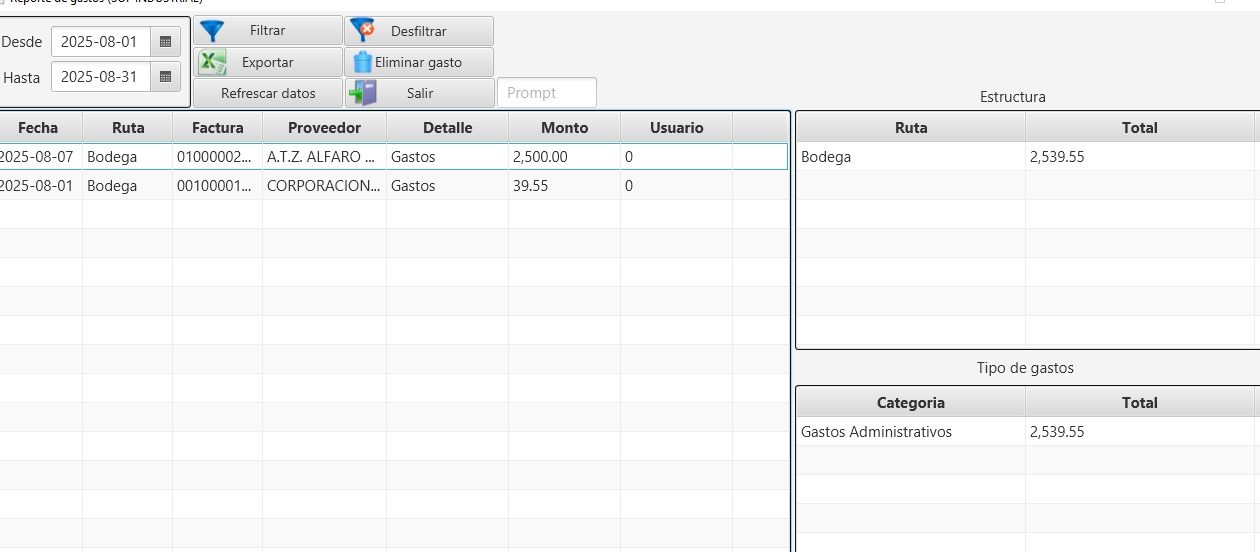The image size is (1260, 552).
Task: Select the CORPORACION expense row of 39.55
Action: click(x=320, y=186)
